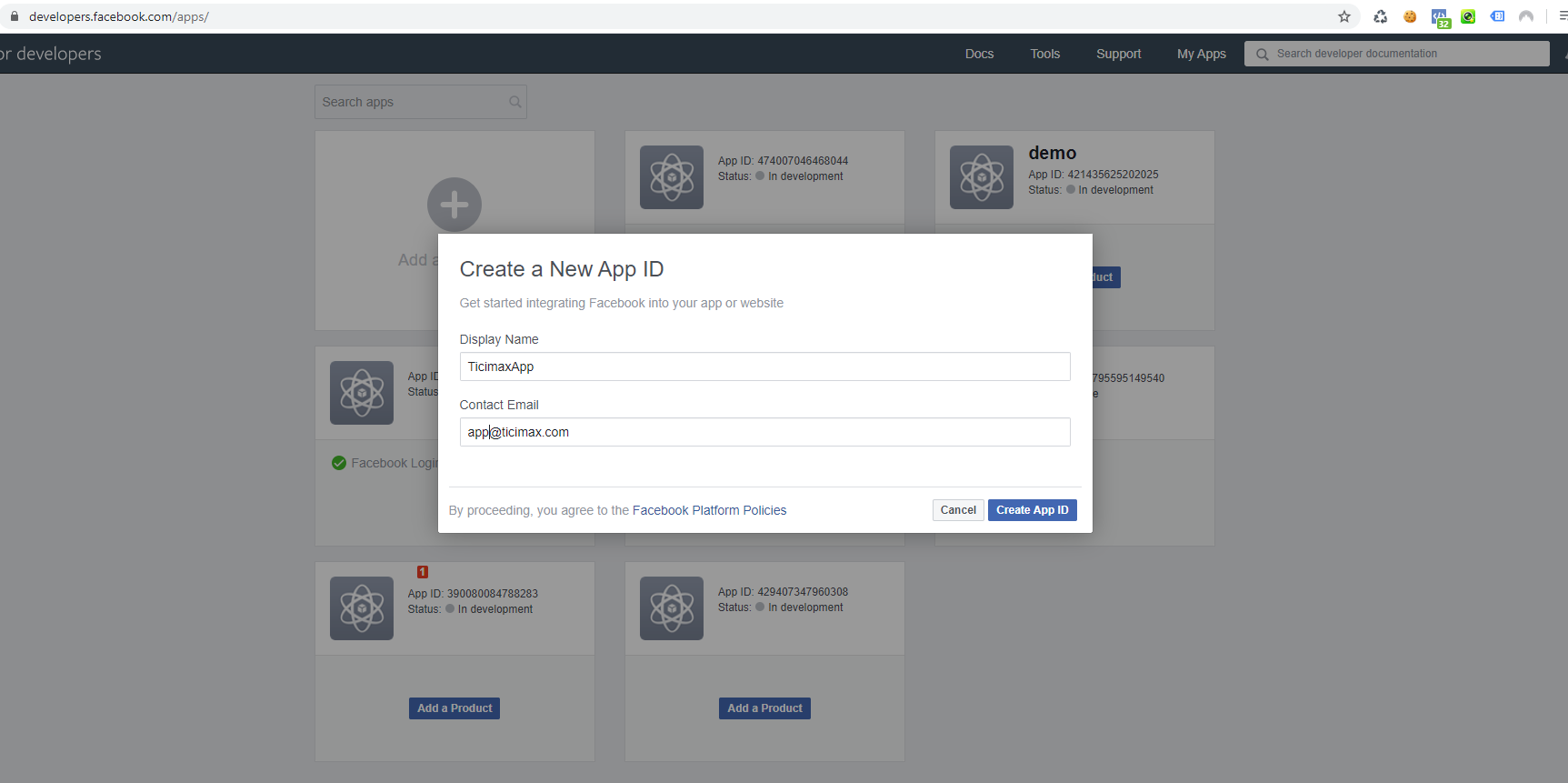Screen dimensions: 1568x783
Task: Focus the Search apps field
Action: point(421,102)
